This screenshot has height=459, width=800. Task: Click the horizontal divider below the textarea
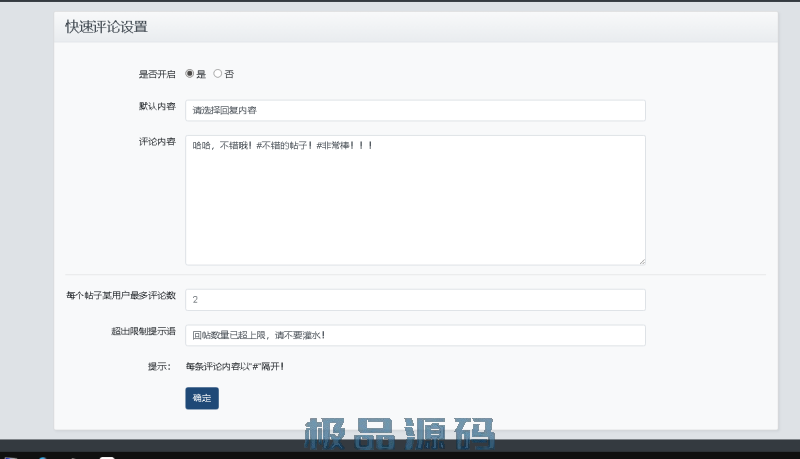pyautogui.click(x=415, y=274)
